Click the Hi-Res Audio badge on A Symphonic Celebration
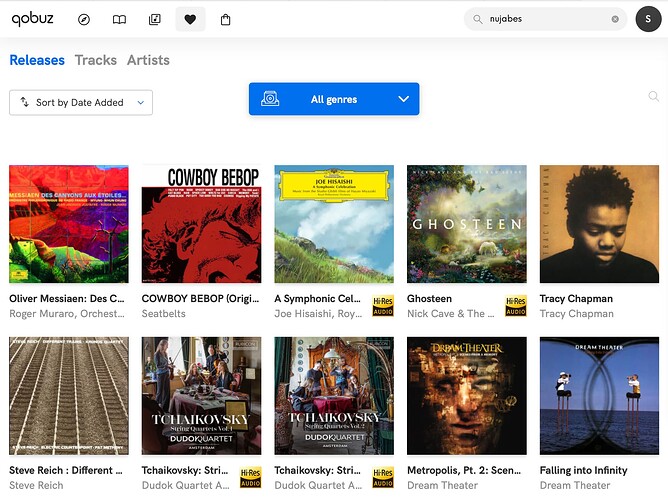This screenshot has width=668, height=500. click(x=383, y=306)
